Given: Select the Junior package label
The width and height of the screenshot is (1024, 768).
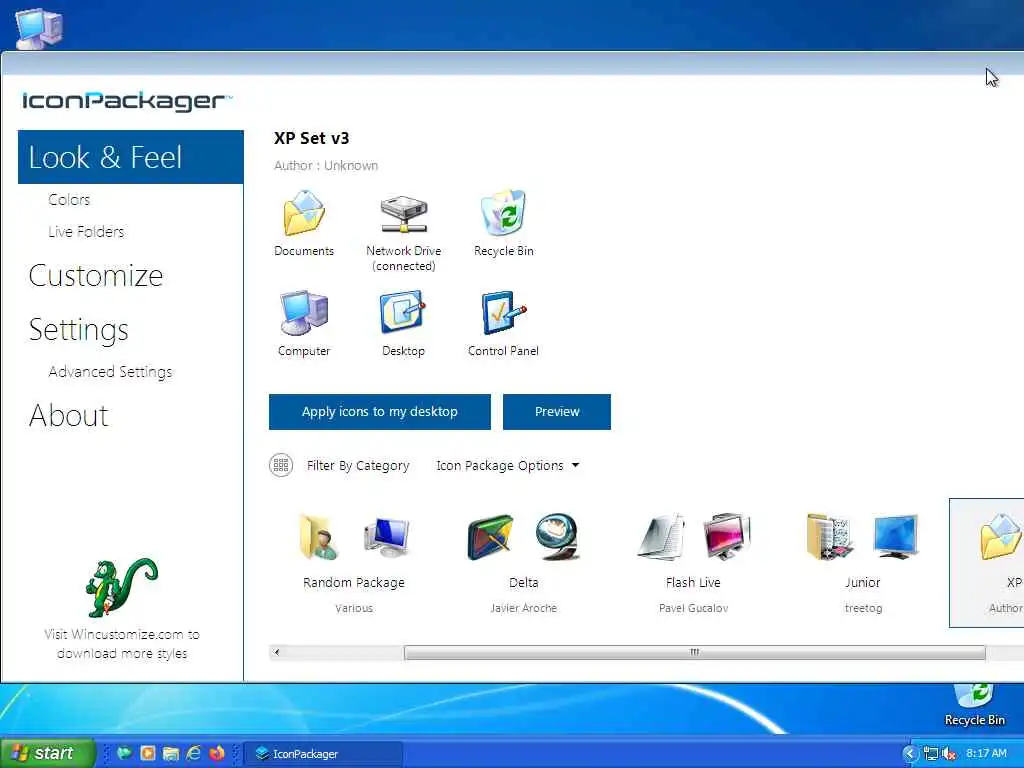Looking at the screenshot, I should (863, 583).
